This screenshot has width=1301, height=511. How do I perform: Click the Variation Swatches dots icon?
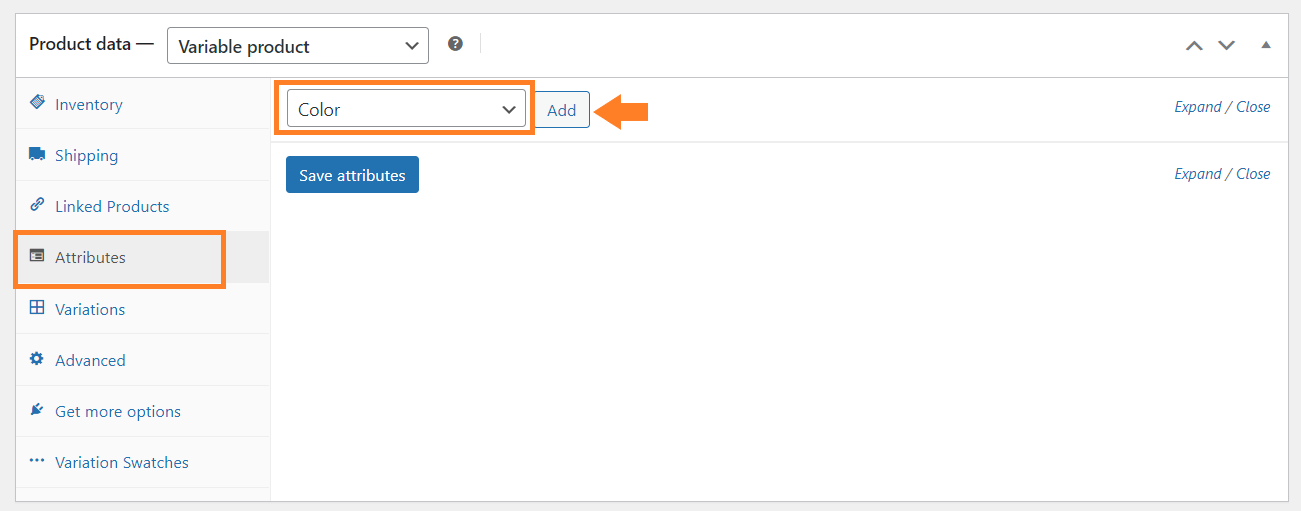tap(37, 461)
